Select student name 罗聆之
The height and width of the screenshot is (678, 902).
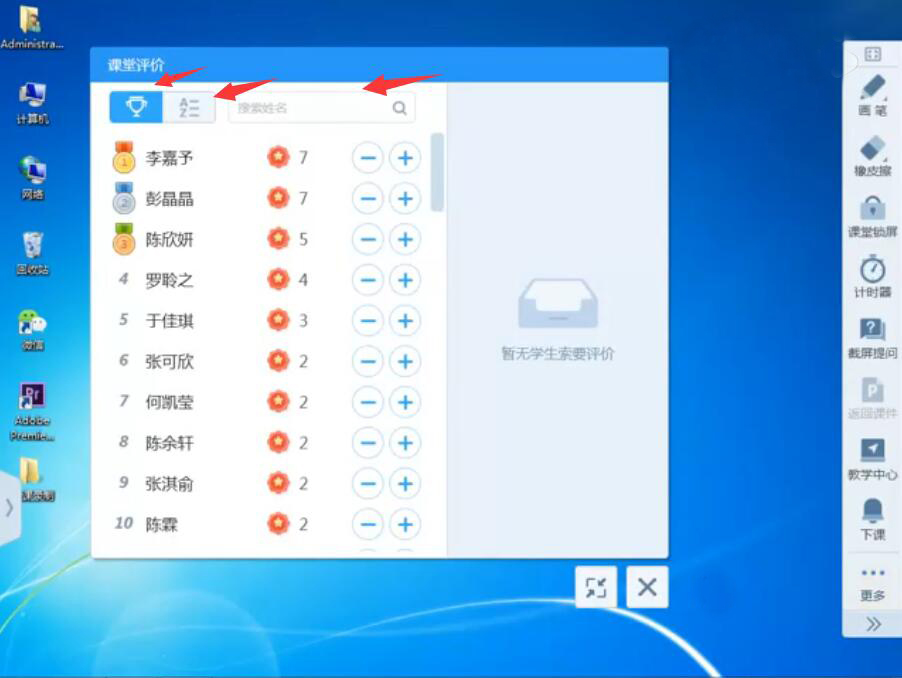(169, 281)
